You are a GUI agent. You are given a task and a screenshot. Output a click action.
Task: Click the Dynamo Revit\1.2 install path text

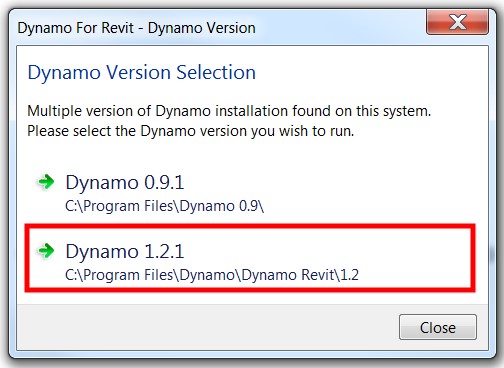212,275
